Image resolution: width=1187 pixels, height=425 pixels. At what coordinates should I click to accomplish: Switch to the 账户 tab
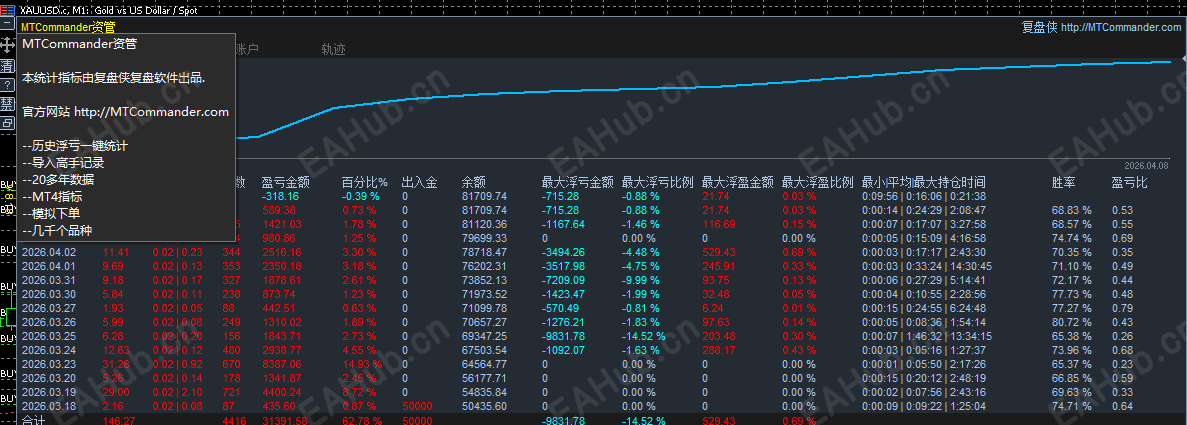(248, 49)
